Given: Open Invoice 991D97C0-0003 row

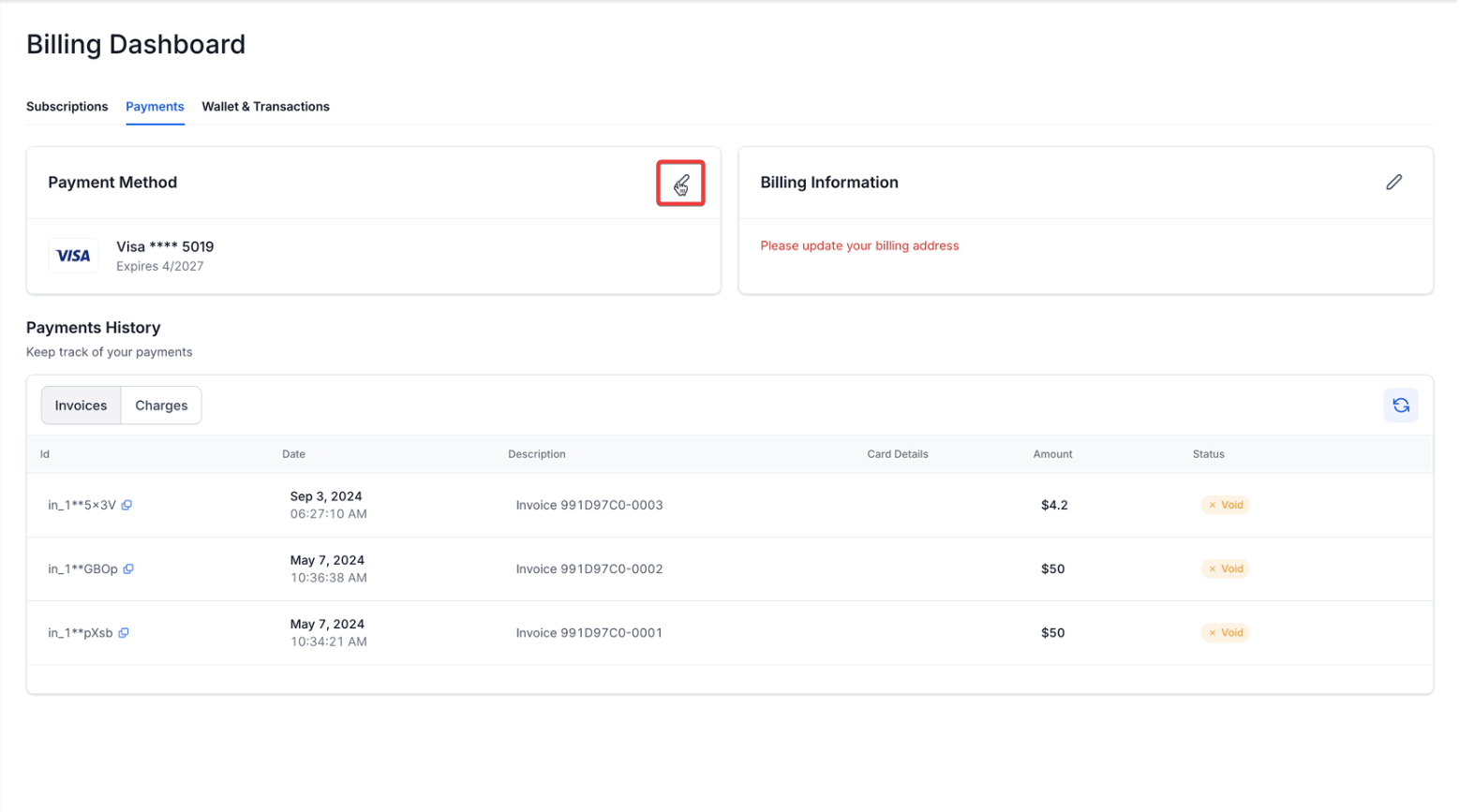Looking at the screenshot, I should tap(588, 505).
